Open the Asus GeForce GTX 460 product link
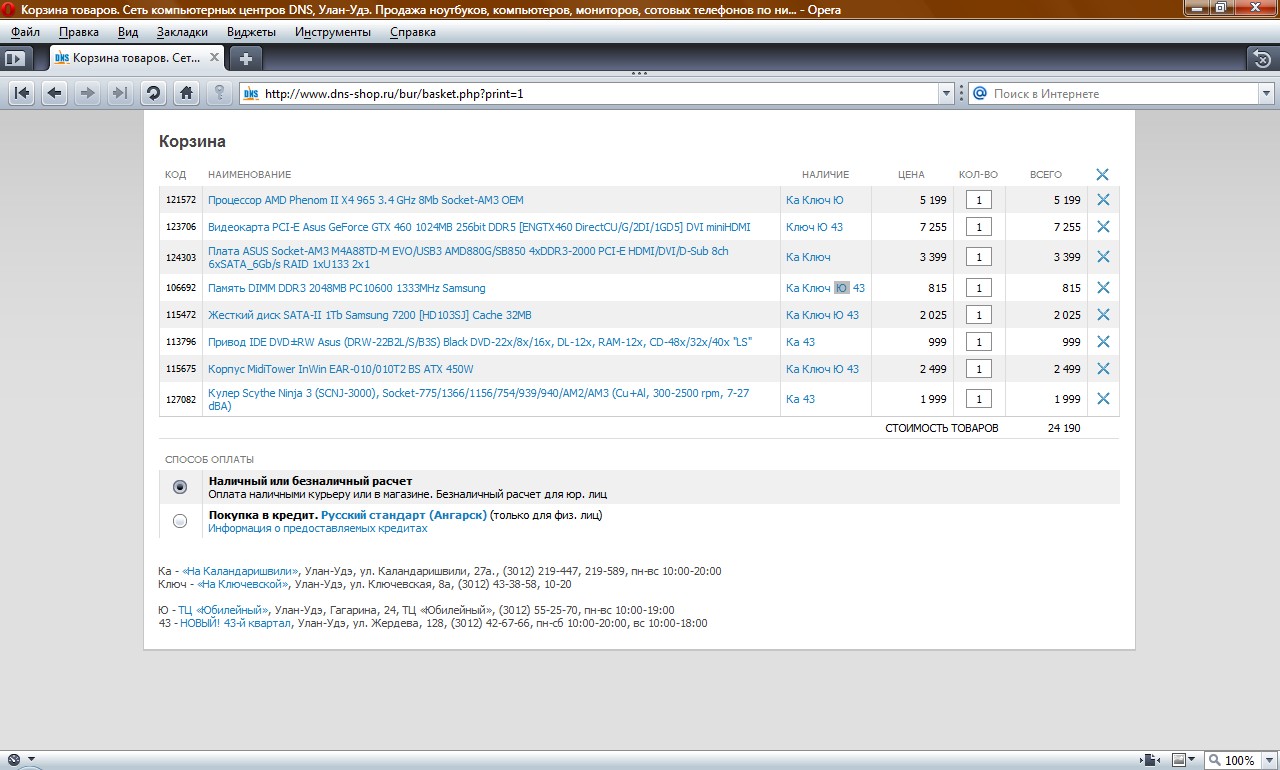 pos(479,227)
